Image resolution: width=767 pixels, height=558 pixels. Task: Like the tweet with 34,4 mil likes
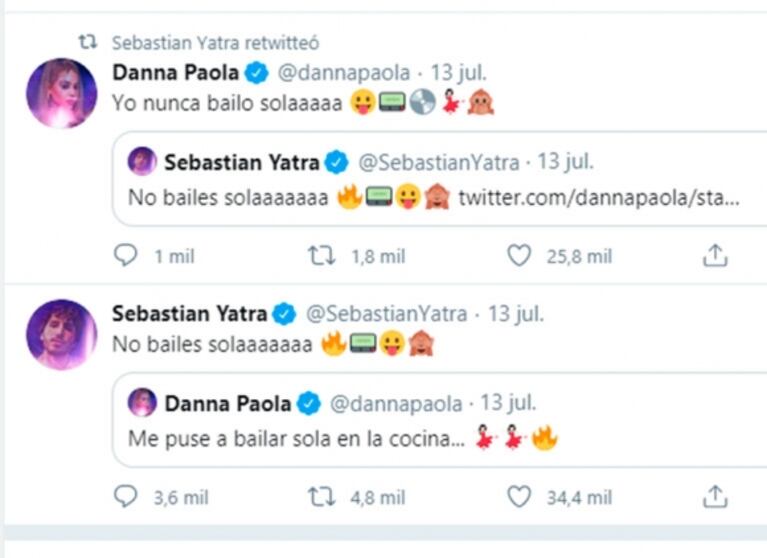pos(519,497)
